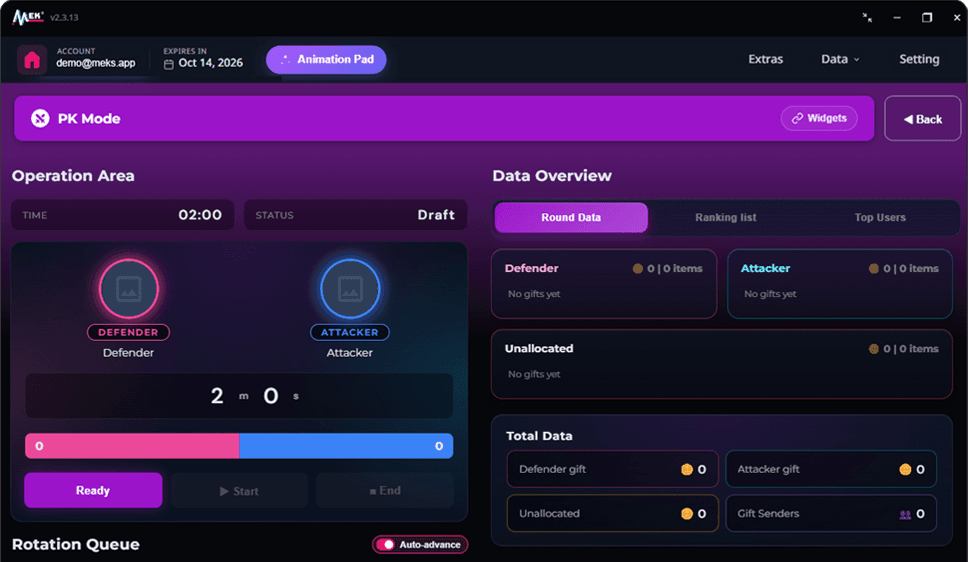The height and width of the screenshot is (562, 968).
Task: Start the PK round
Action: [x=239, y=491]
